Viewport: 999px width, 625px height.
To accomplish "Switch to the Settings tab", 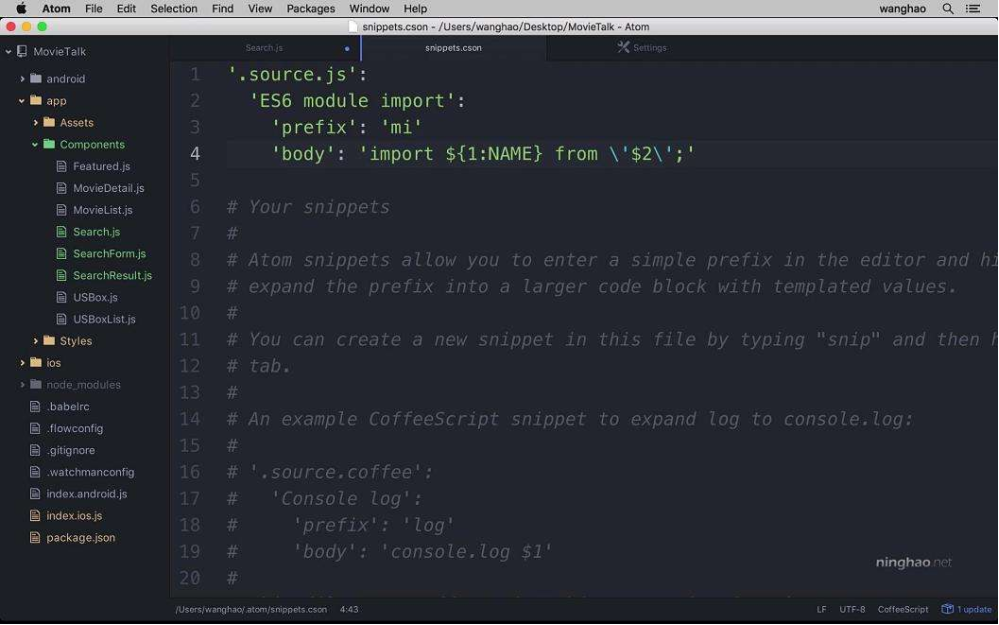I will pyautogui.click(x=642, y=48).
